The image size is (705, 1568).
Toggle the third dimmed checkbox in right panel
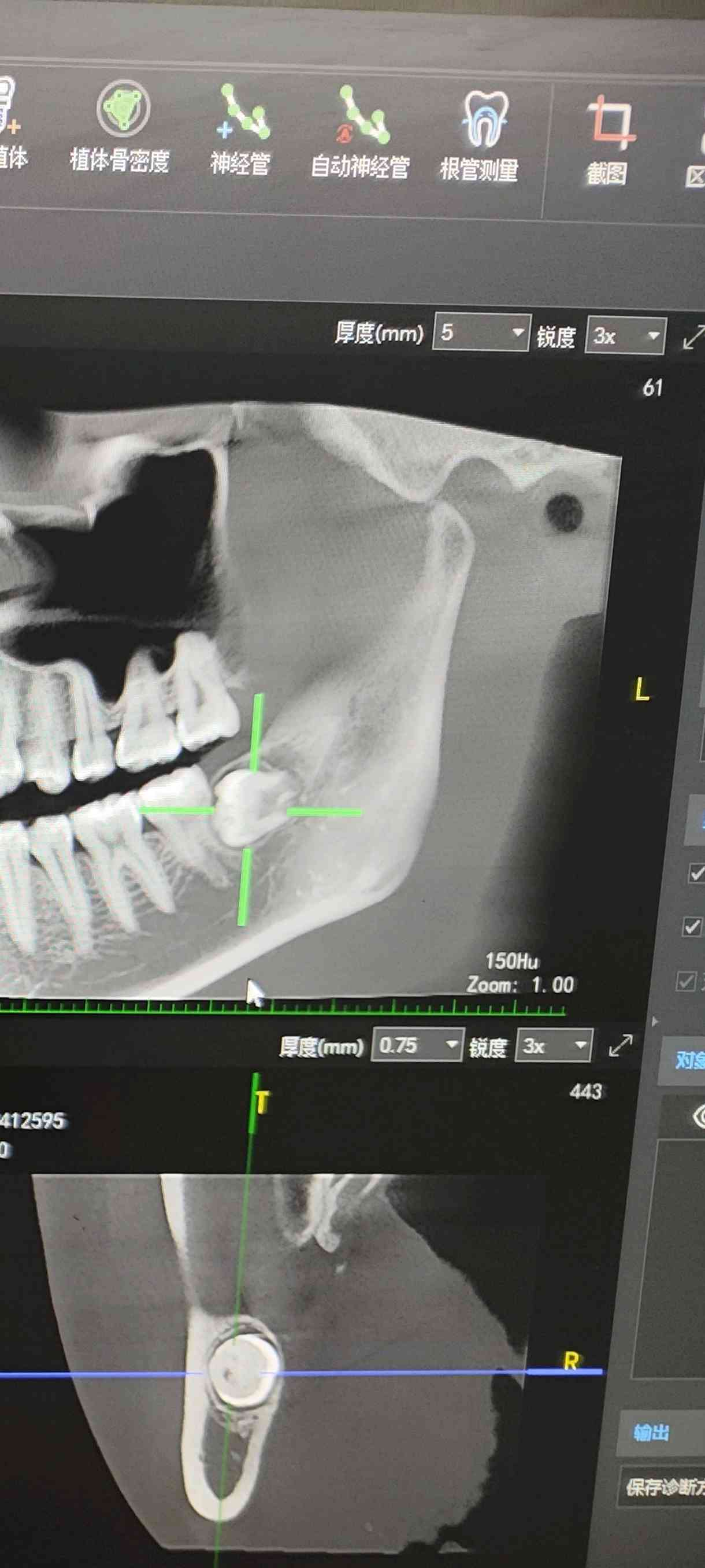tap(686, 981)
